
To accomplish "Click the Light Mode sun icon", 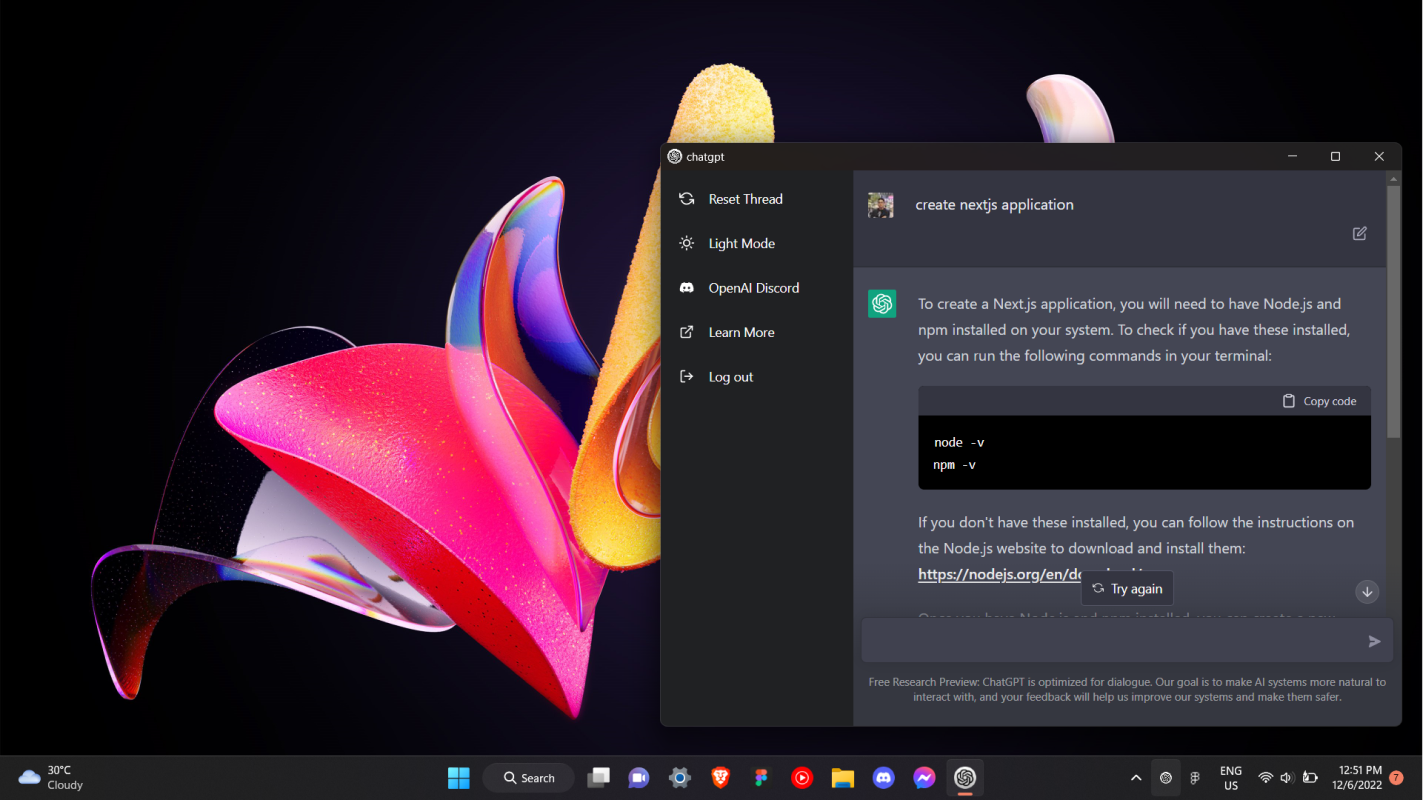I will (x=687, y=243).
